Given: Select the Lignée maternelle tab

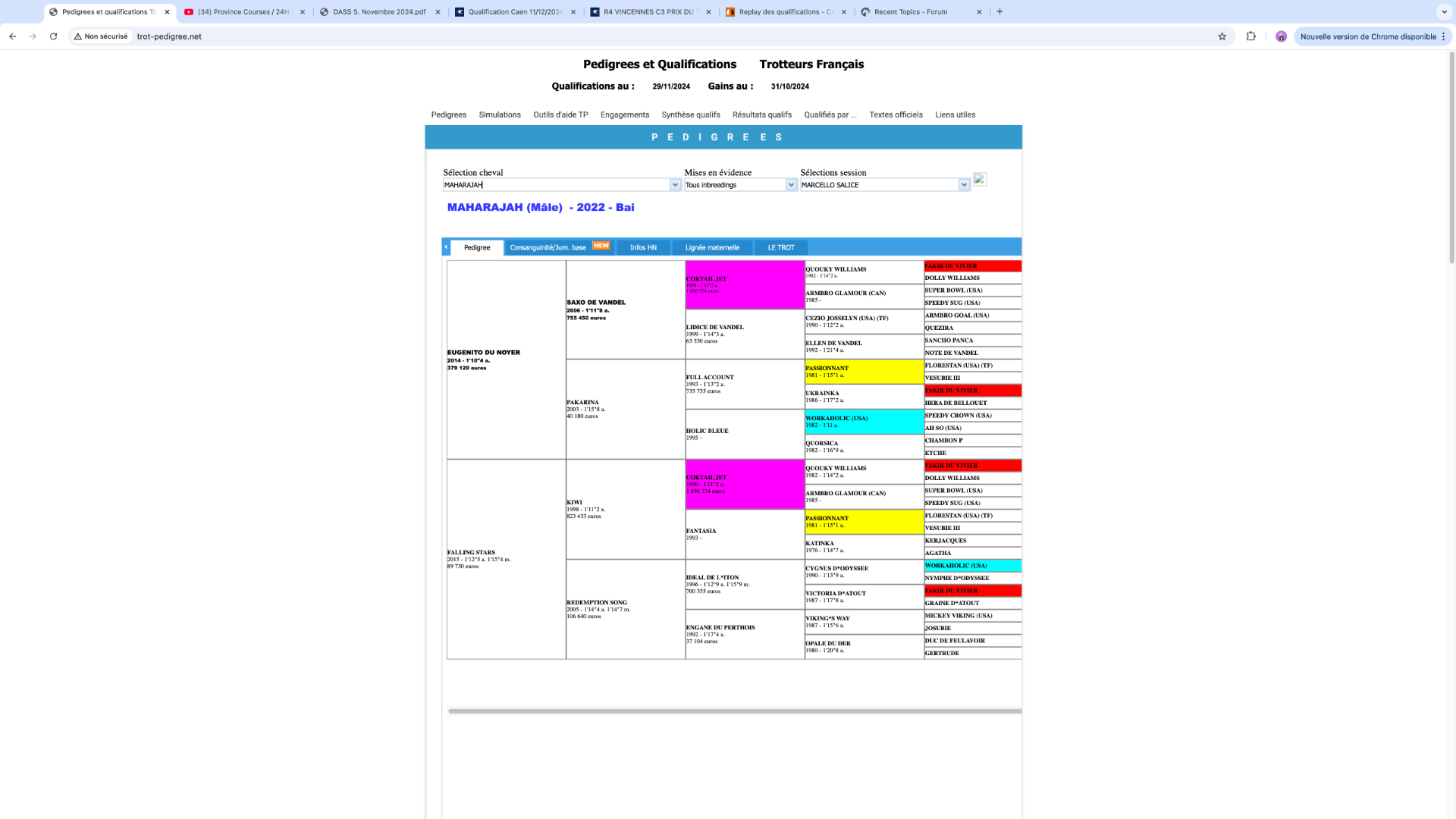Looking at the screenshot, I should click(712, 248).
